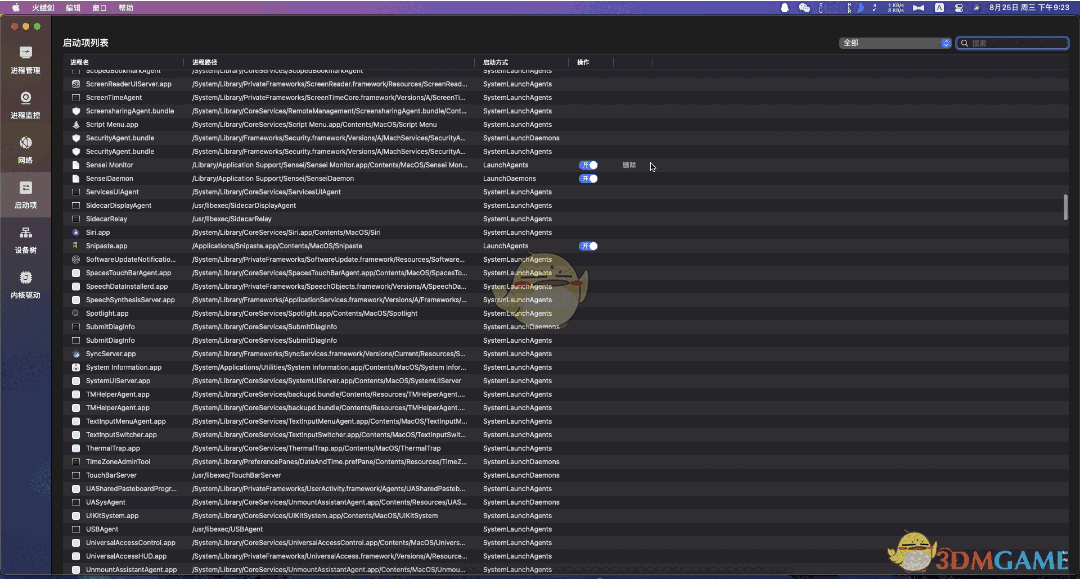Click the WeChat icon in the menu bar
1080x579 pixels.
tap(804, 7)
